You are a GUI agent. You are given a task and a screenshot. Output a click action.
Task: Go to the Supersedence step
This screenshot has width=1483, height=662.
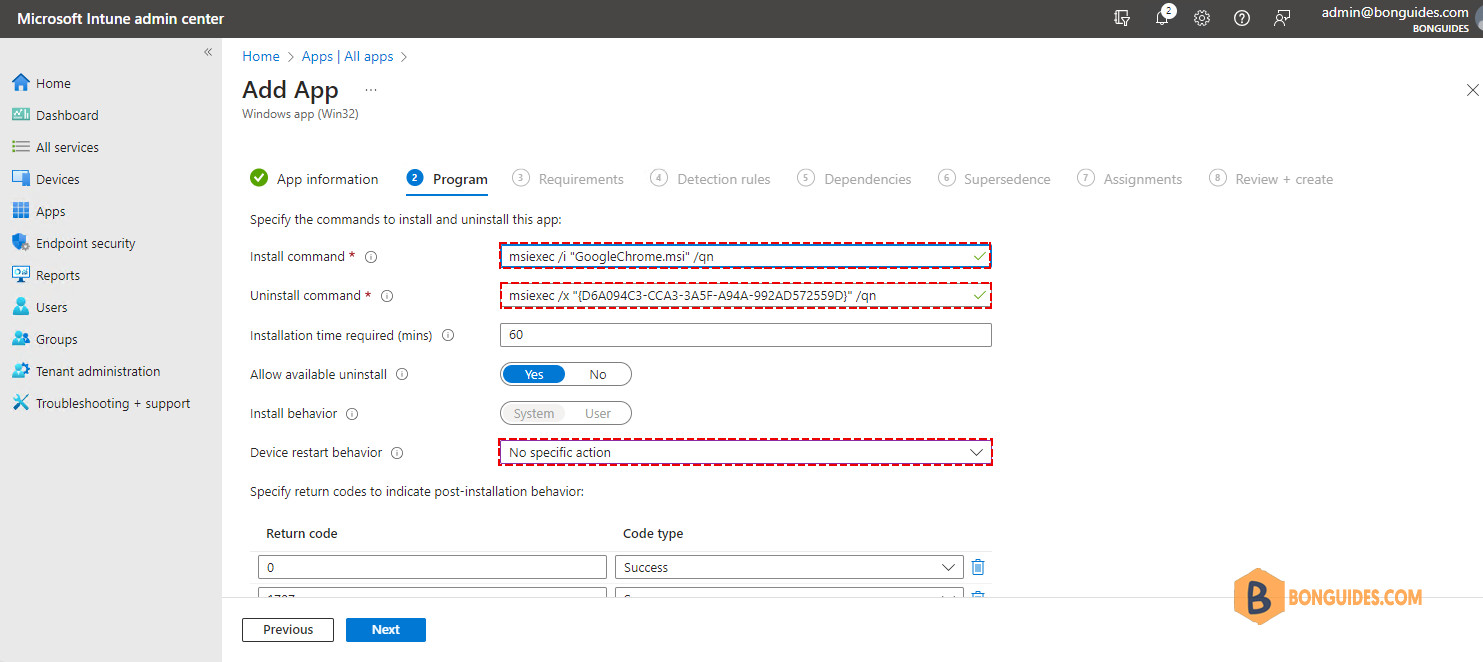pos(995,179)
